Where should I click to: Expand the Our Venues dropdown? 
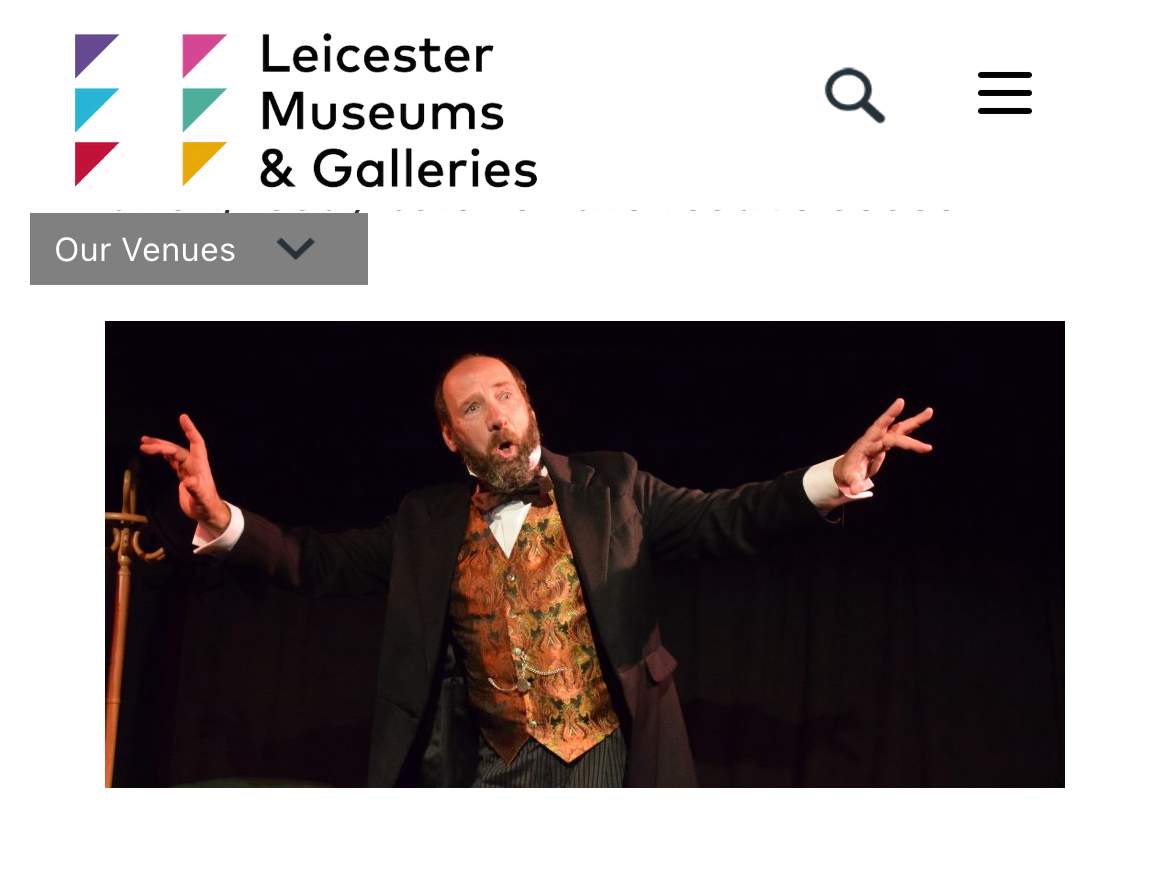(198, 248)
